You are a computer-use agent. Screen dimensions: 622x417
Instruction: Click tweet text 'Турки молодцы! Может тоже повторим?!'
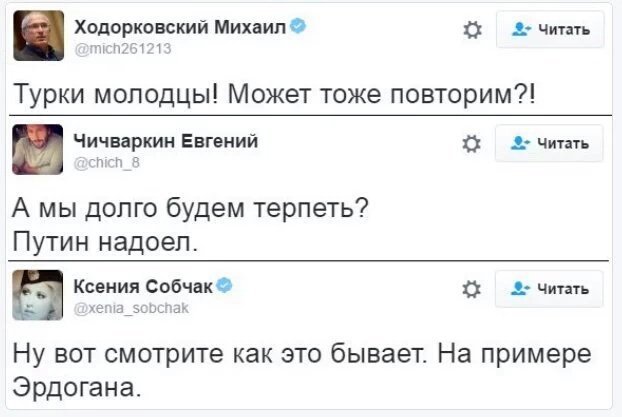coord(275,94)
